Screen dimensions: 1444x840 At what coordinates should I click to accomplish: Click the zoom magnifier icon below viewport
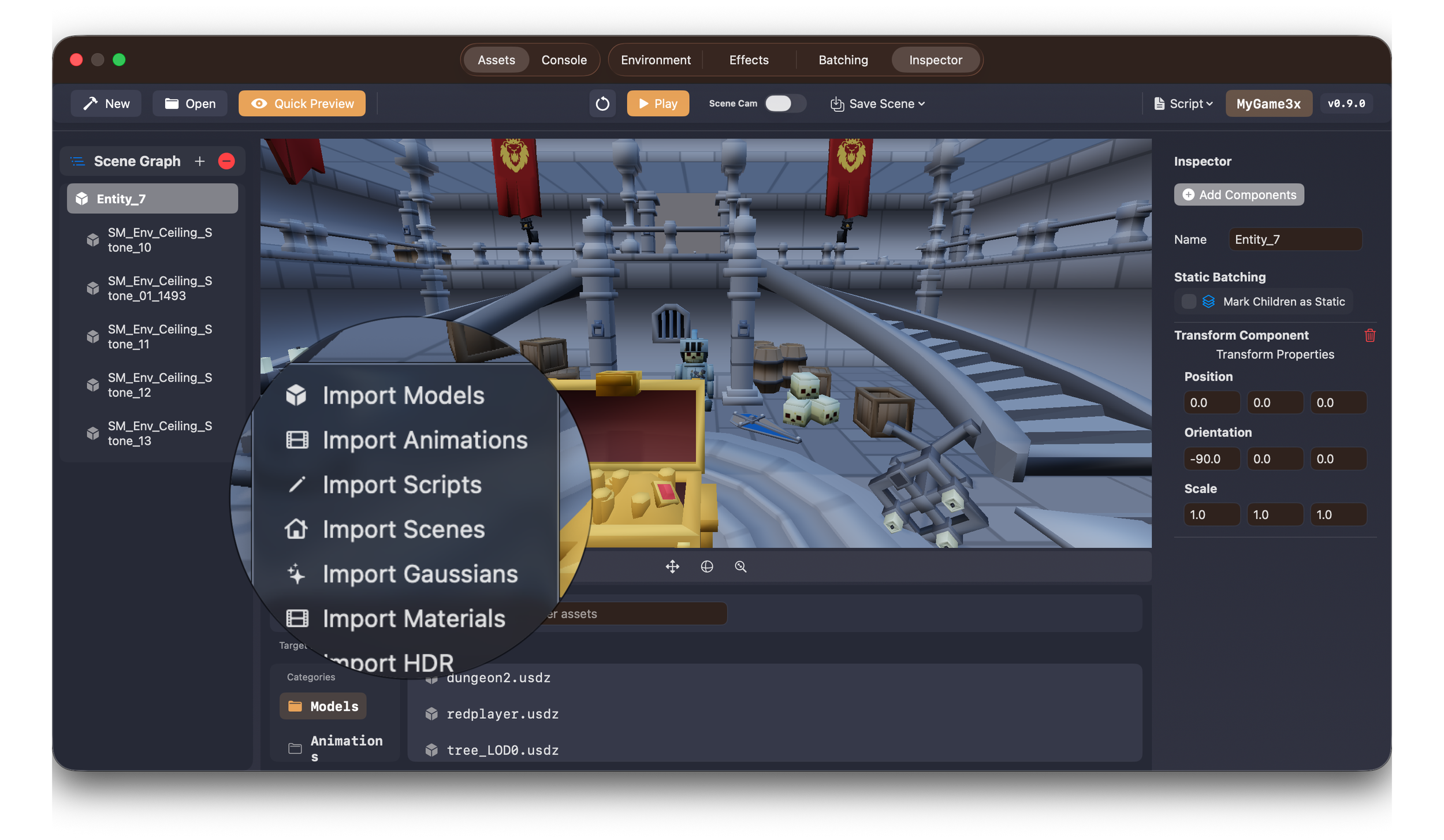click(x=740, y=566)
